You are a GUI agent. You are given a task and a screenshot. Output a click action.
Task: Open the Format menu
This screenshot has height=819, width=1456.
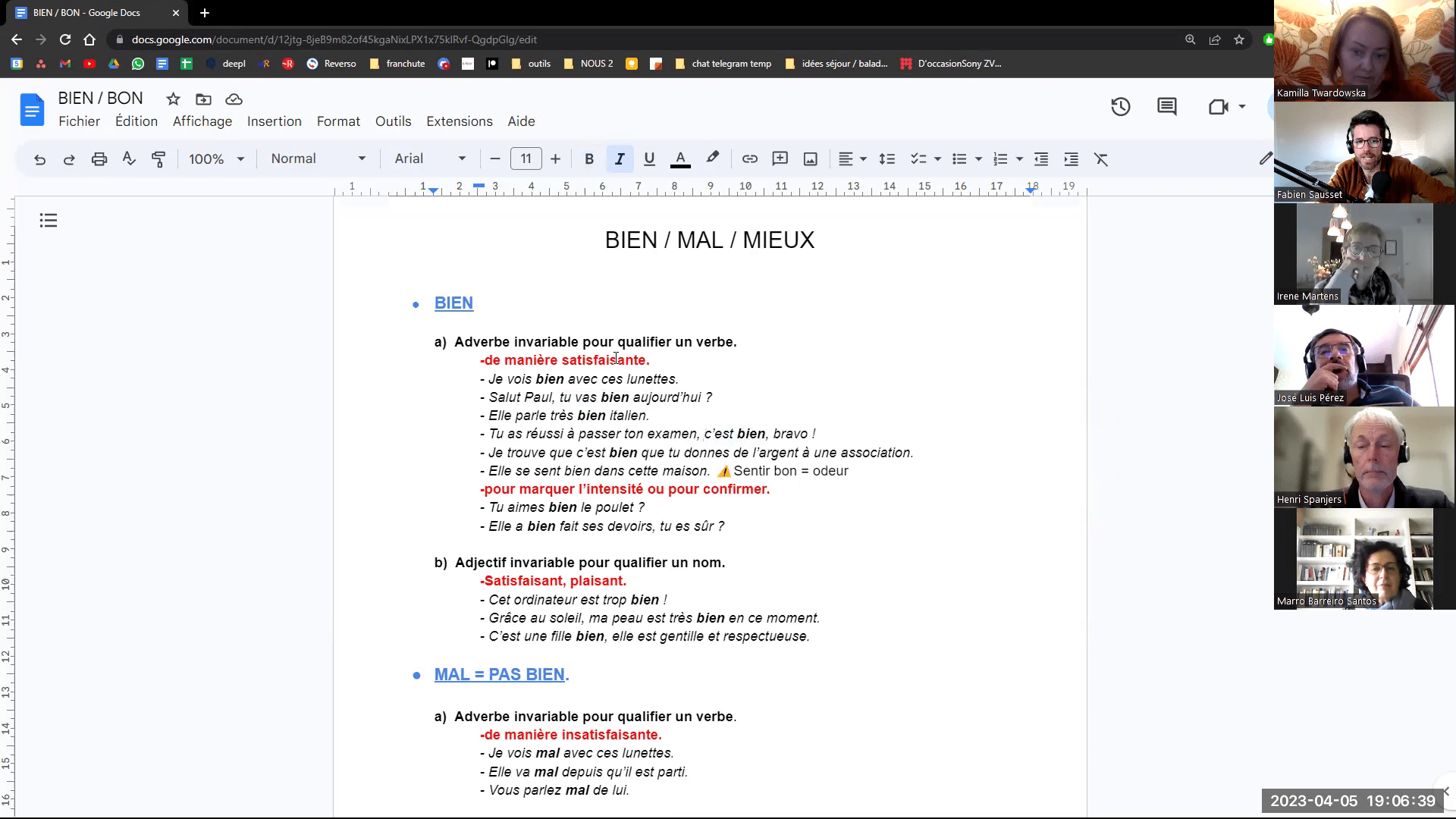pyautogui.click(x=338, y=121)
